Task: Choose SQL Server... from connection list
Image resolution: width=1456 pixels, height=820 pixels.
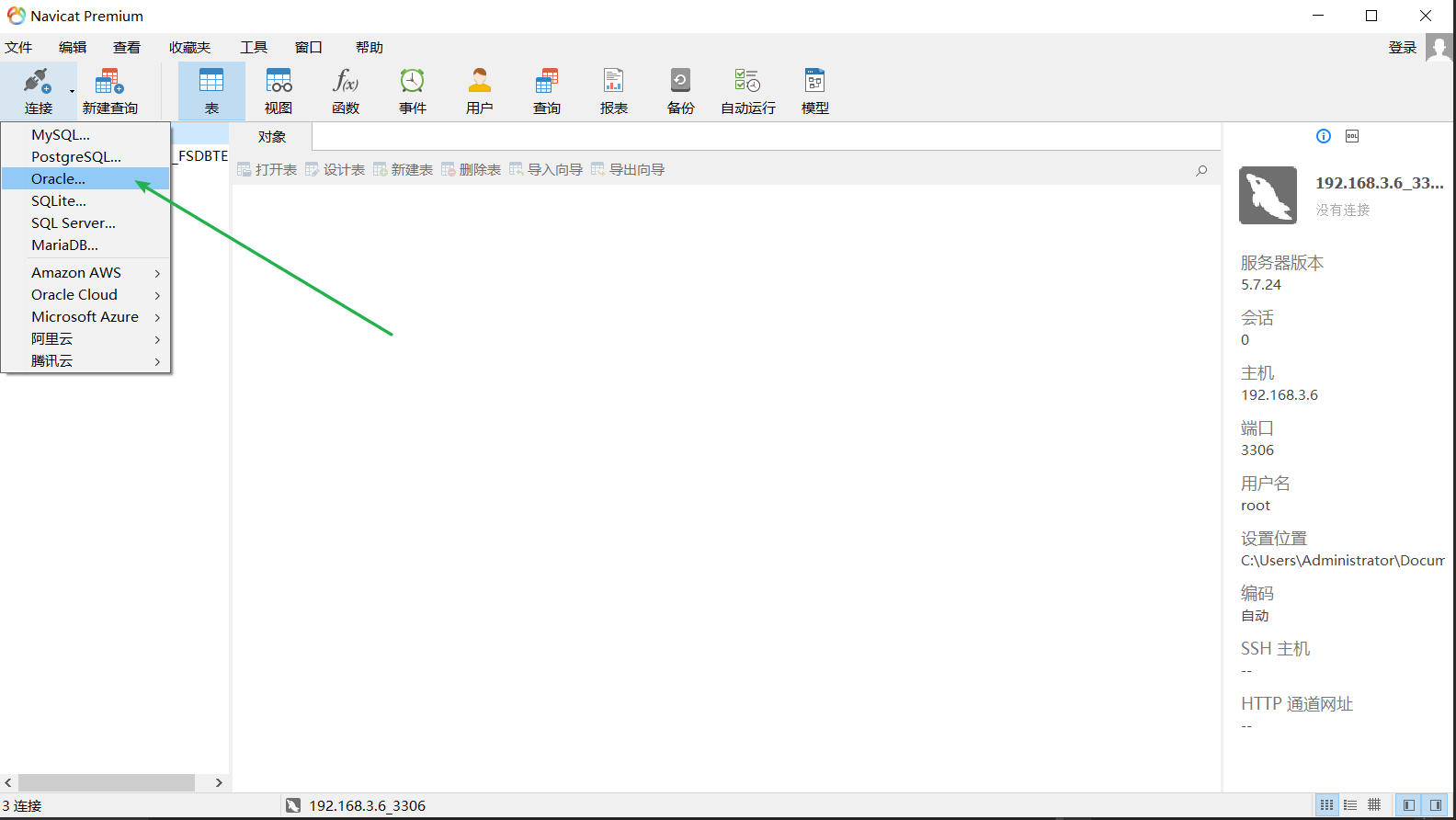Action: [85, 223]
